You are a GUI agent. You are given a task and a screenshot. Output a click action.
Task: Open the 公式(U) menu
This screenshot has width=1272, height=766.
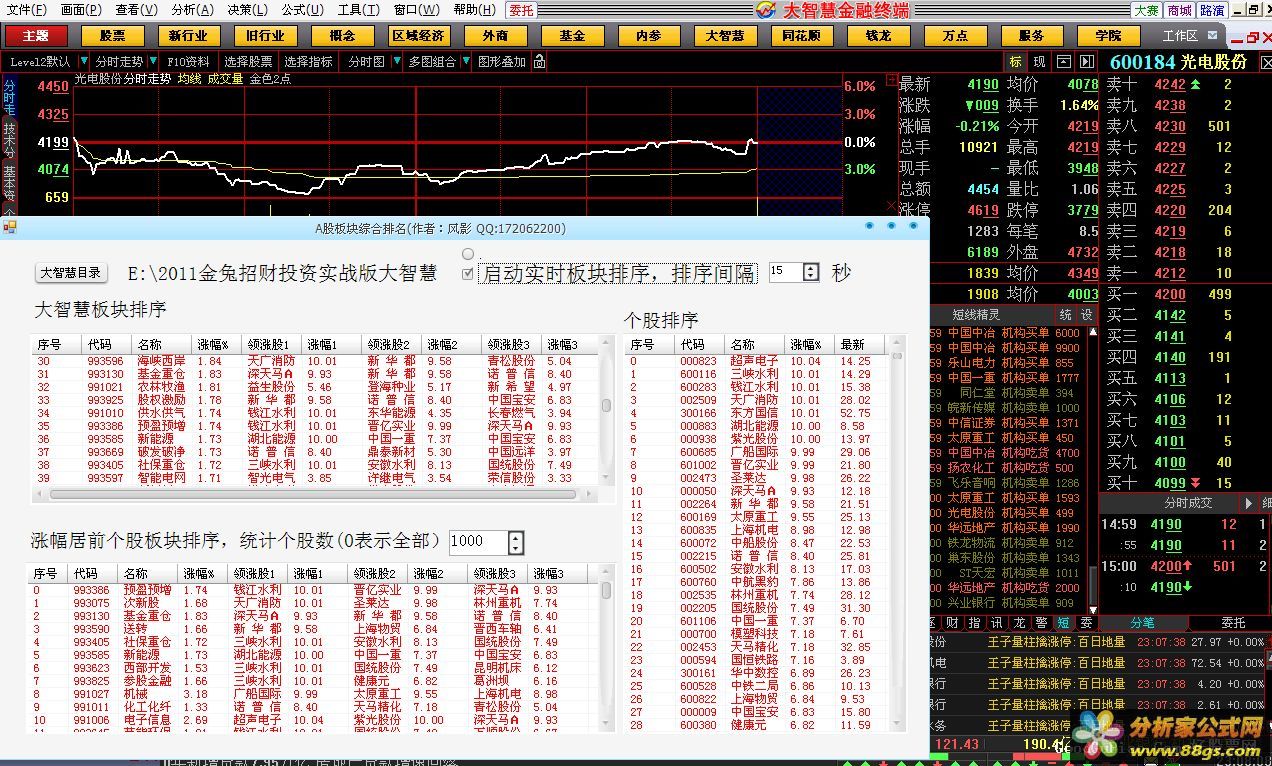point(302,10)
